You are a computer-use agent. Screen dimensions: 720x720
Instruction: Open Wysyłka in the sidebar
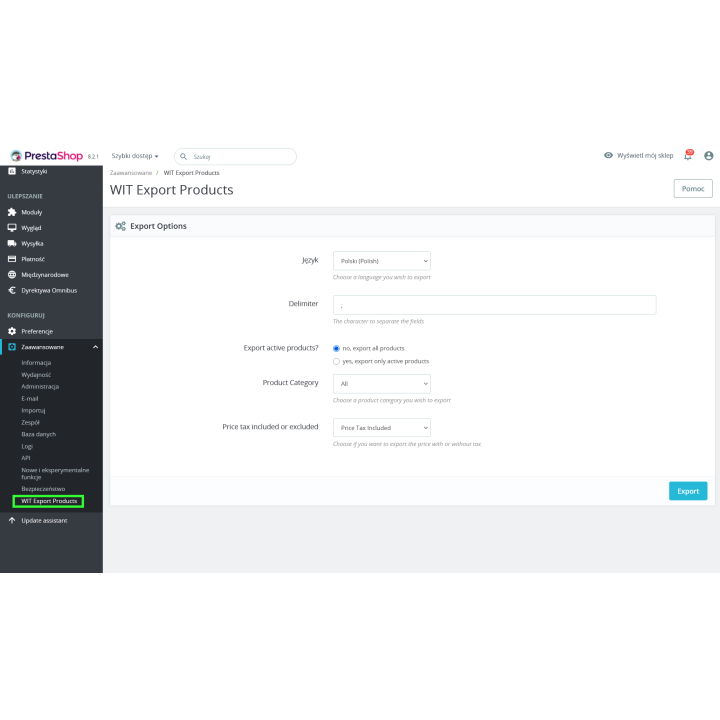[32, 243]
